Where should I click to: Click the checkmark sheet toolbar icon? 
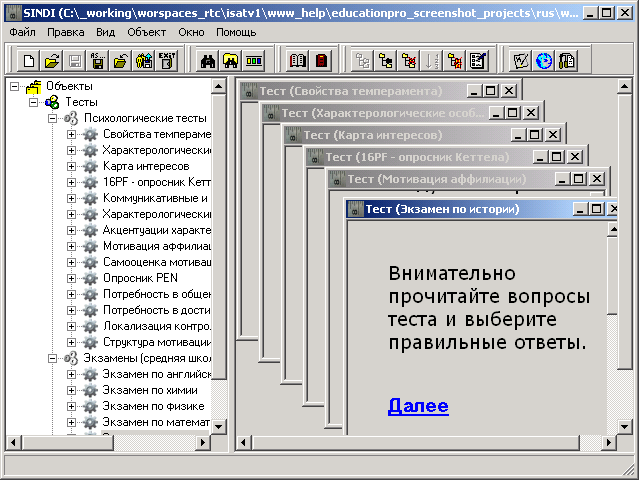coord(520,61)
